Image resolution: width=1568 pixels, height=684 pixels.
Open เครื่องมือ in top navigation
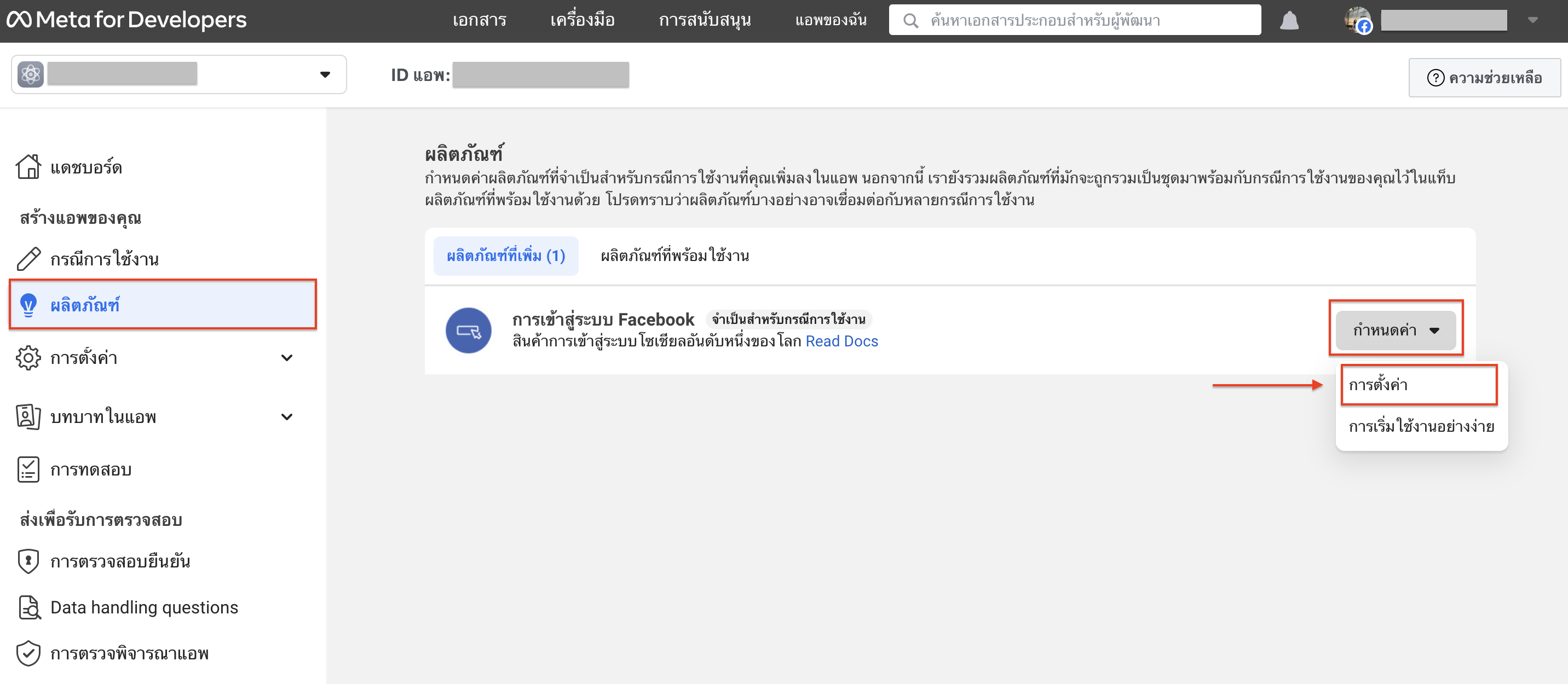tap(582, 20)
